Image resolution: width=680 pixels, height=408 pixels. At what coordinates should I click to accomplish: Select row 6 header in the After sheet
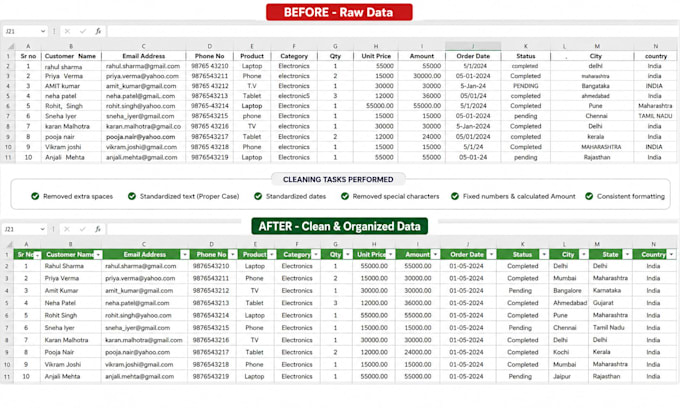(7, 316)
